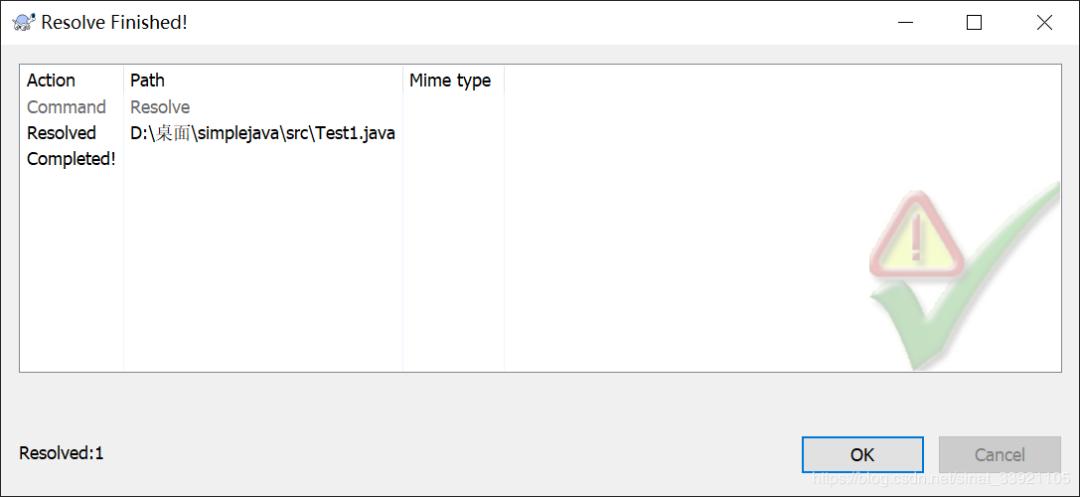Minimize the Resolve Finished dialog
The height and width of the screenshot is (497, 1080).
(905, 22)
